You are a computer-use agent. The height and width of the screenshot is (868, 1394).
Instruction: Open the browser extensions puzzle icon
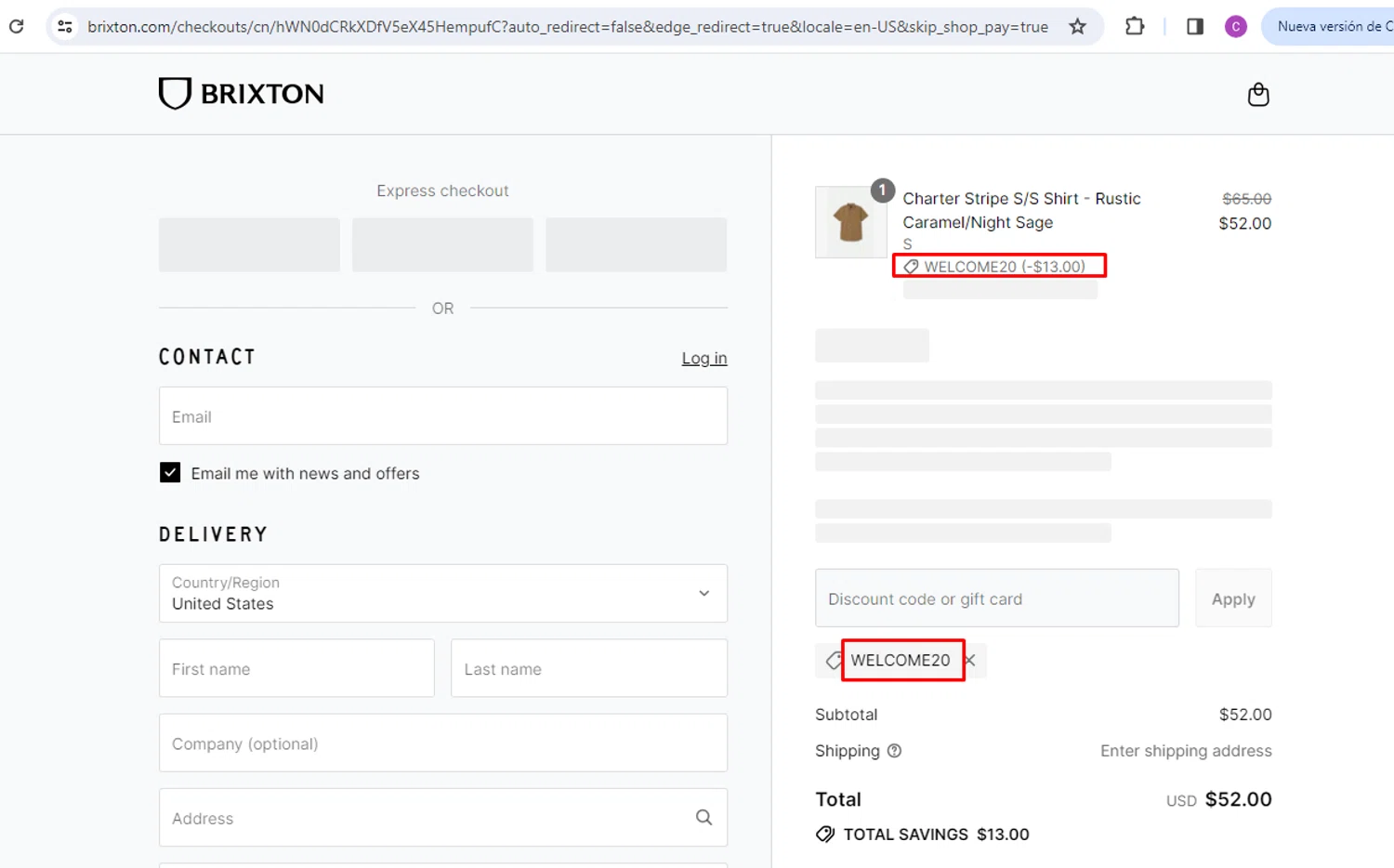(x=1135, y=26)
